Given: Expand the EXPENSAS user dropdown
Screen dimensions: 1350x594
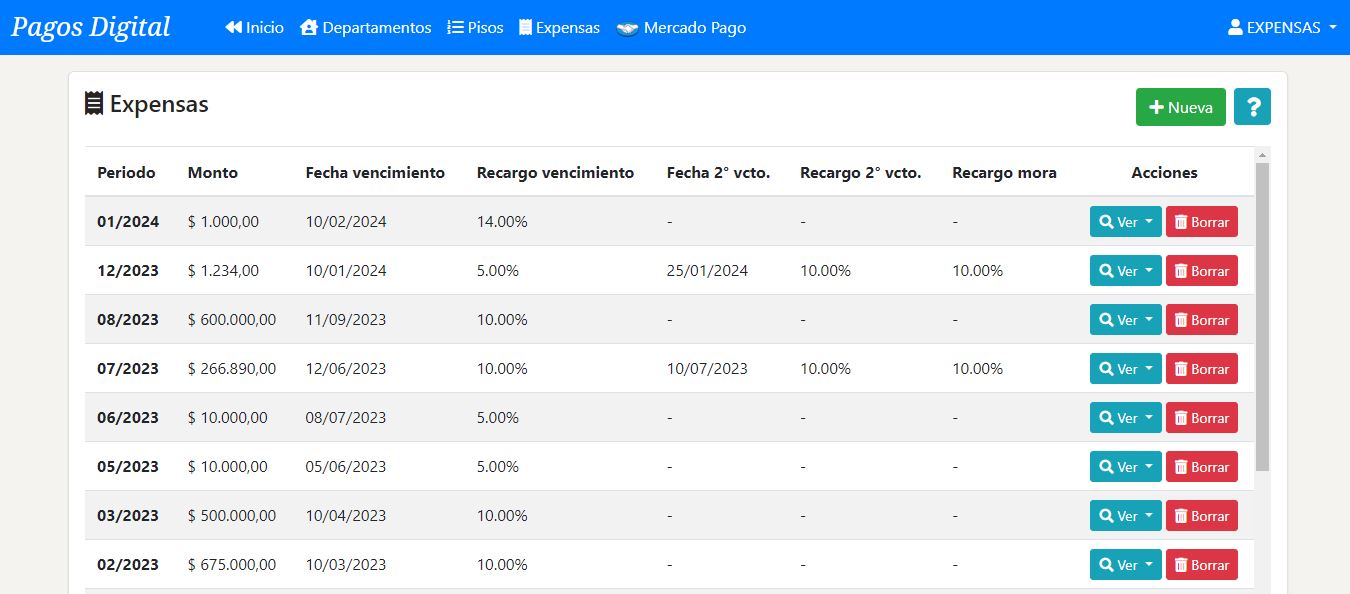Looking at the screenshot, I should pyautogui.click(x=1282, y=28).
